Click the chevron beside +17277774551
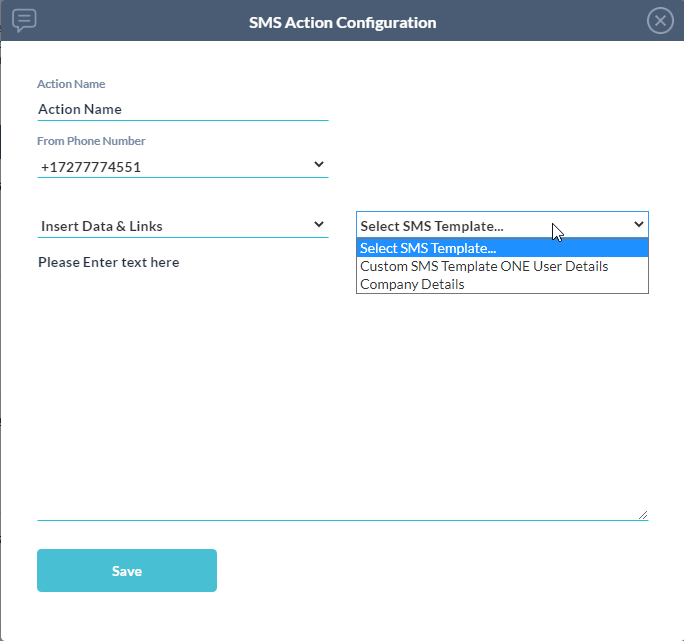This screenshot has width=684, height=641. (x=319, y=165)
